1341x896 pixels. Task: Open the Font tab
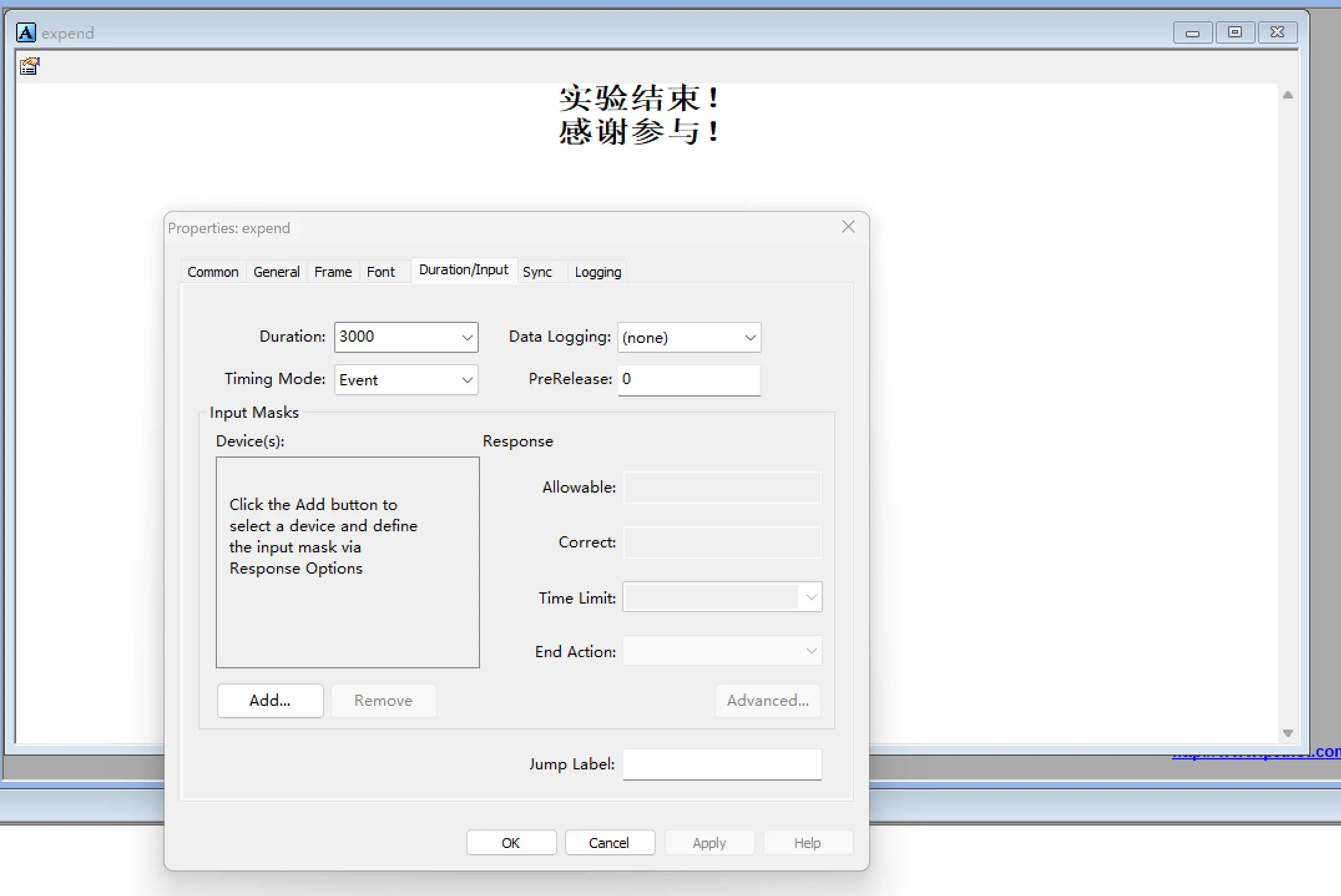click(381, 272)
